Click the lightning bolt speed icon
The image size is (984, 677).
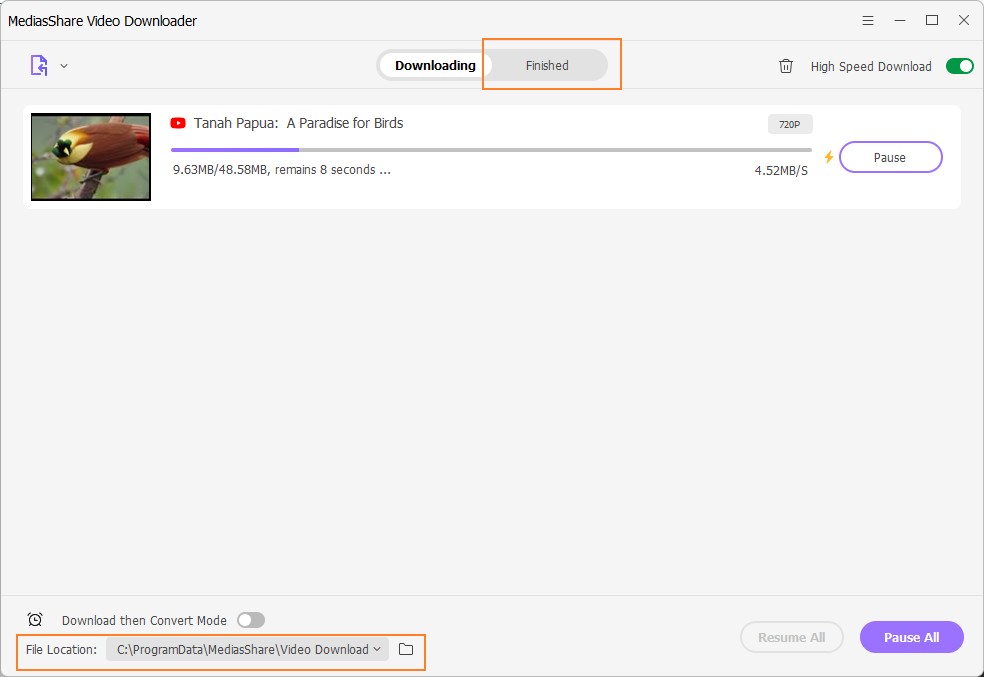tap(828, 157)
